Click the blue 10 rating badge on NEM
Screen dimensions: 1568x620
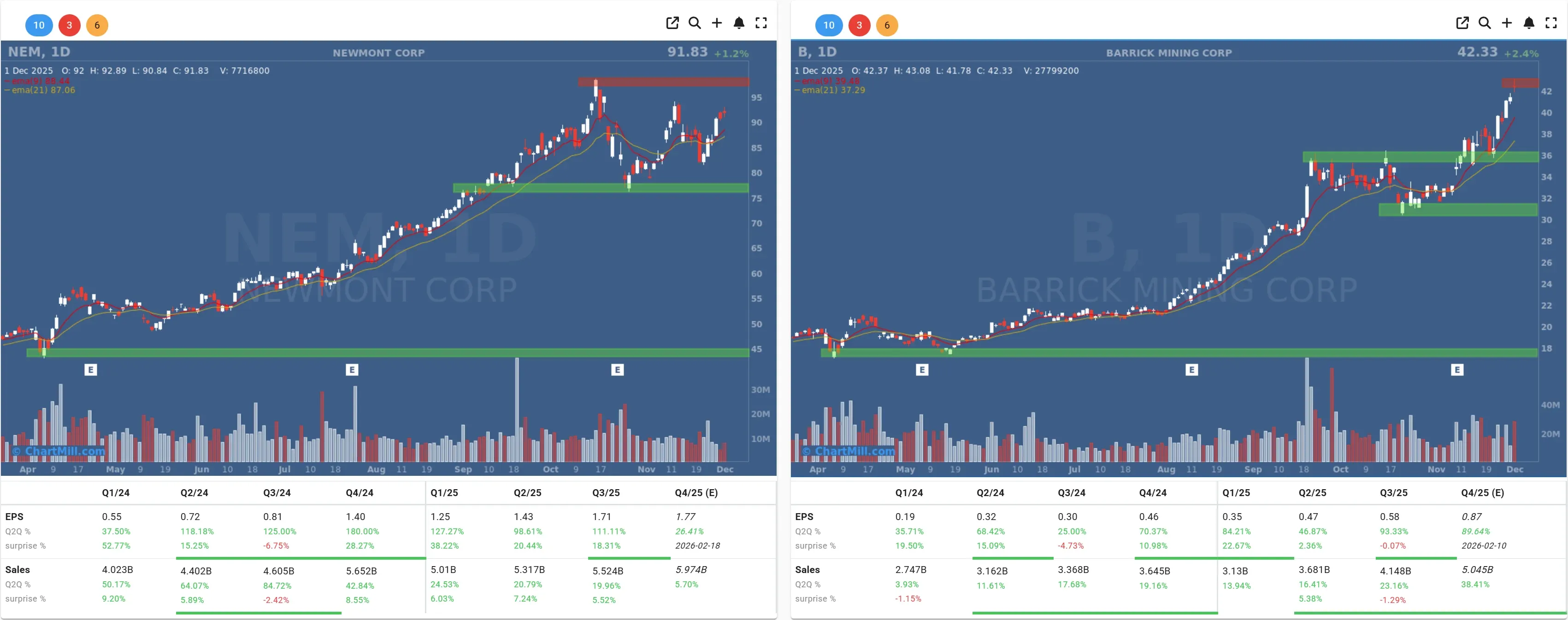coord(39,25)
